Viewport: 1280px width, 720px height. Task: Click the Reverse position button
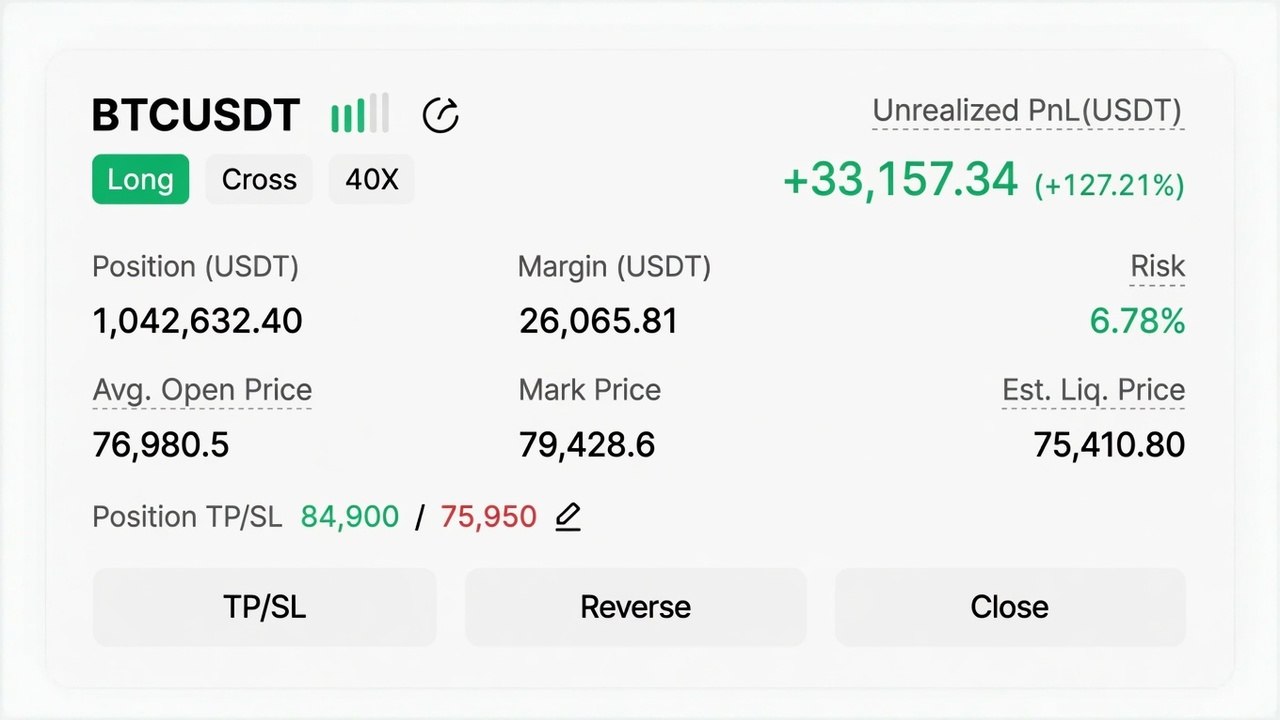636,607
